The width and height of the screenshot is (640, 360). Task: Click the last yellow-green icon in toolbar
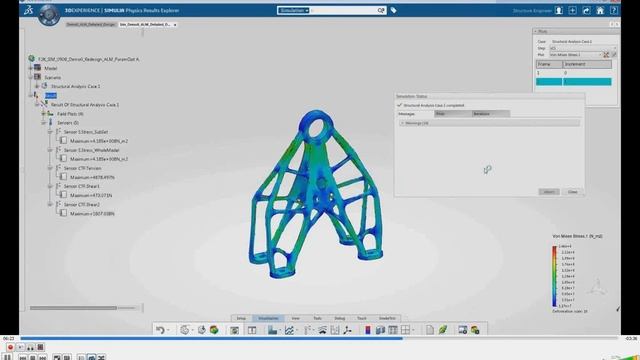point(475,330)
